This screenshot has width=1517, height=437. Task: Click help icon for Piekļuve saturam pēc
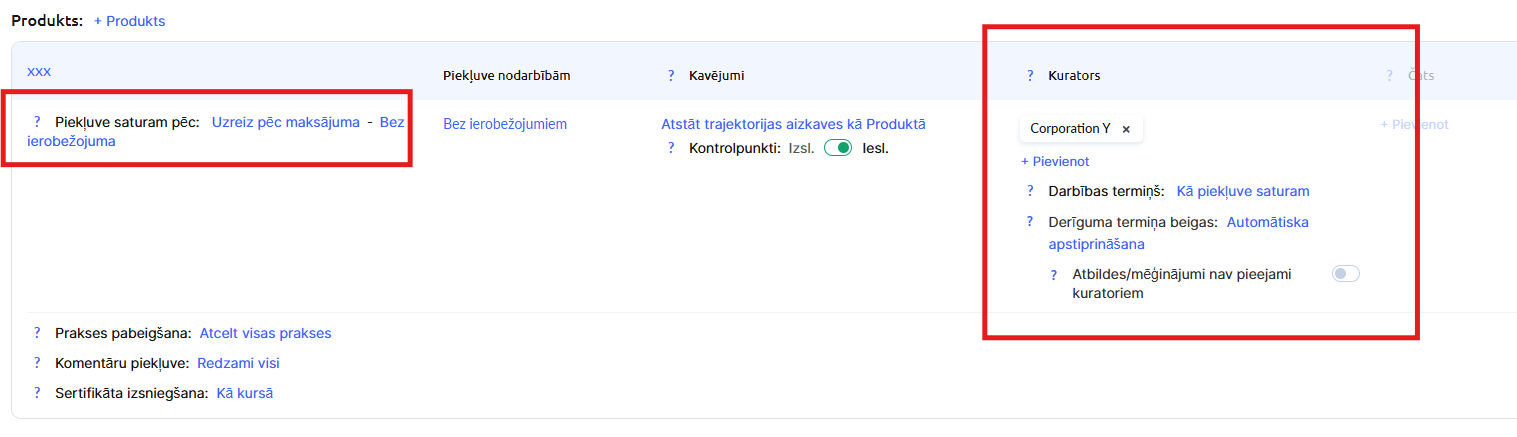point(37,122)
